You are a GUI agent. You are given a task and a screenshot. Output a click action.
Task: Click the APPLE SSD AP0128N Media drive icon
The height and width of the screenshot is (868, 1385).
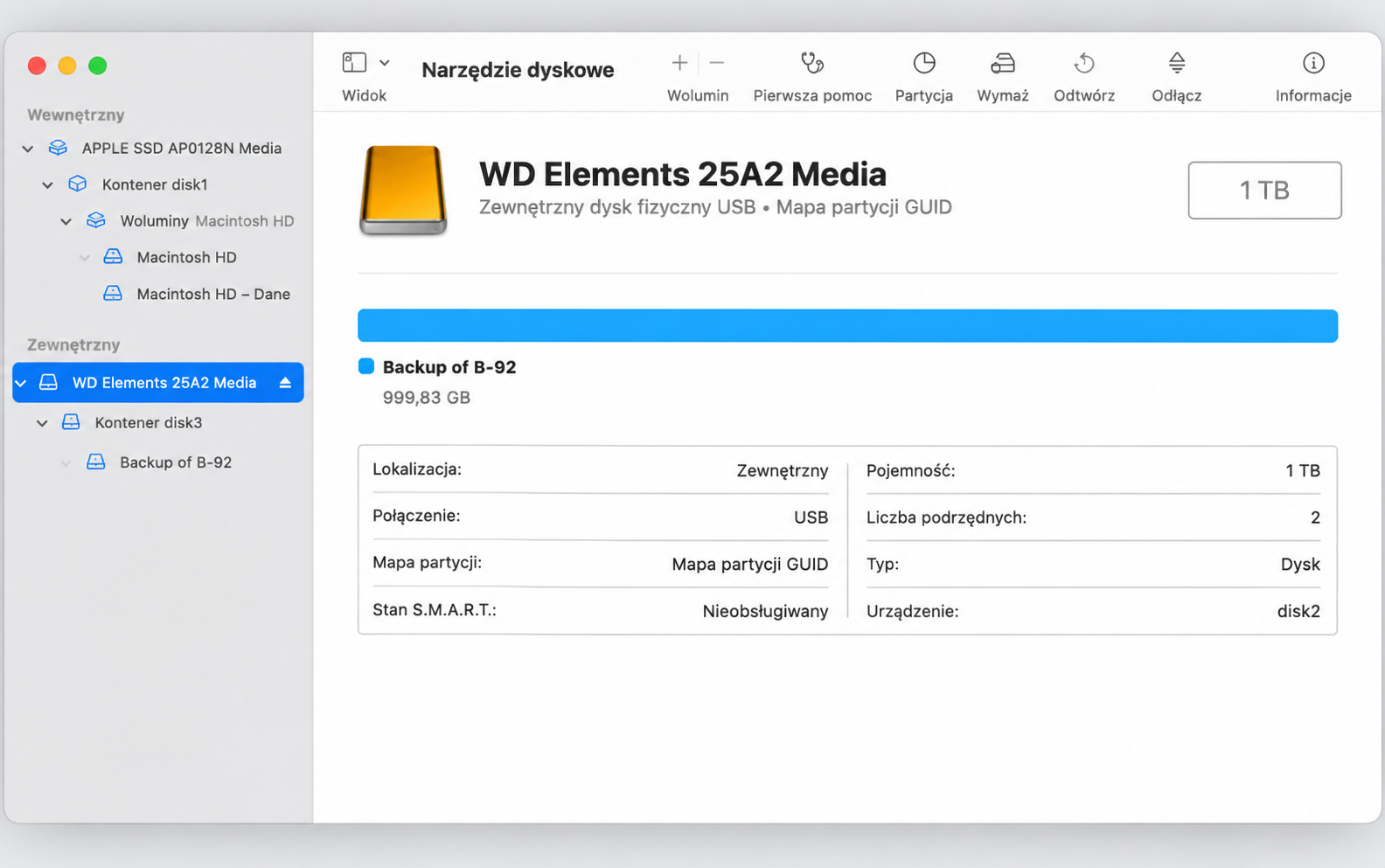58,148
